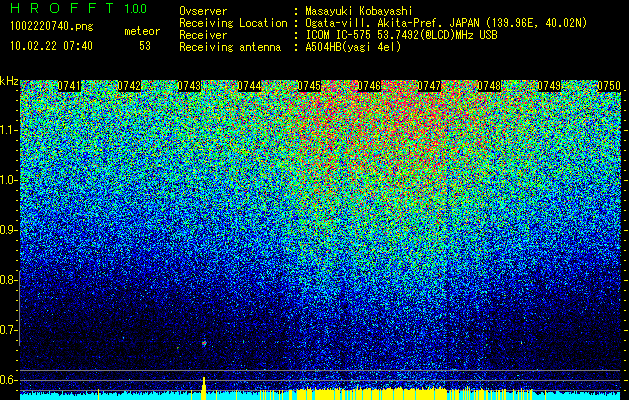
Task: Click the Ovserver label
Action: point(203,11)
